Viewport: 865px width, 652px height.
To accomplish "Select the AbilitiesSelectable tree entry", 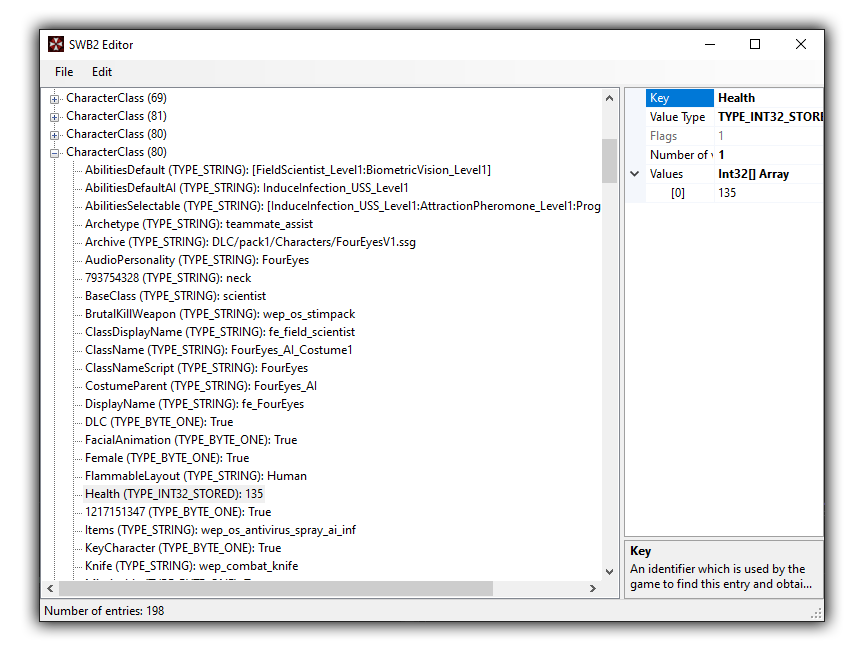I will tap(343, 206).
